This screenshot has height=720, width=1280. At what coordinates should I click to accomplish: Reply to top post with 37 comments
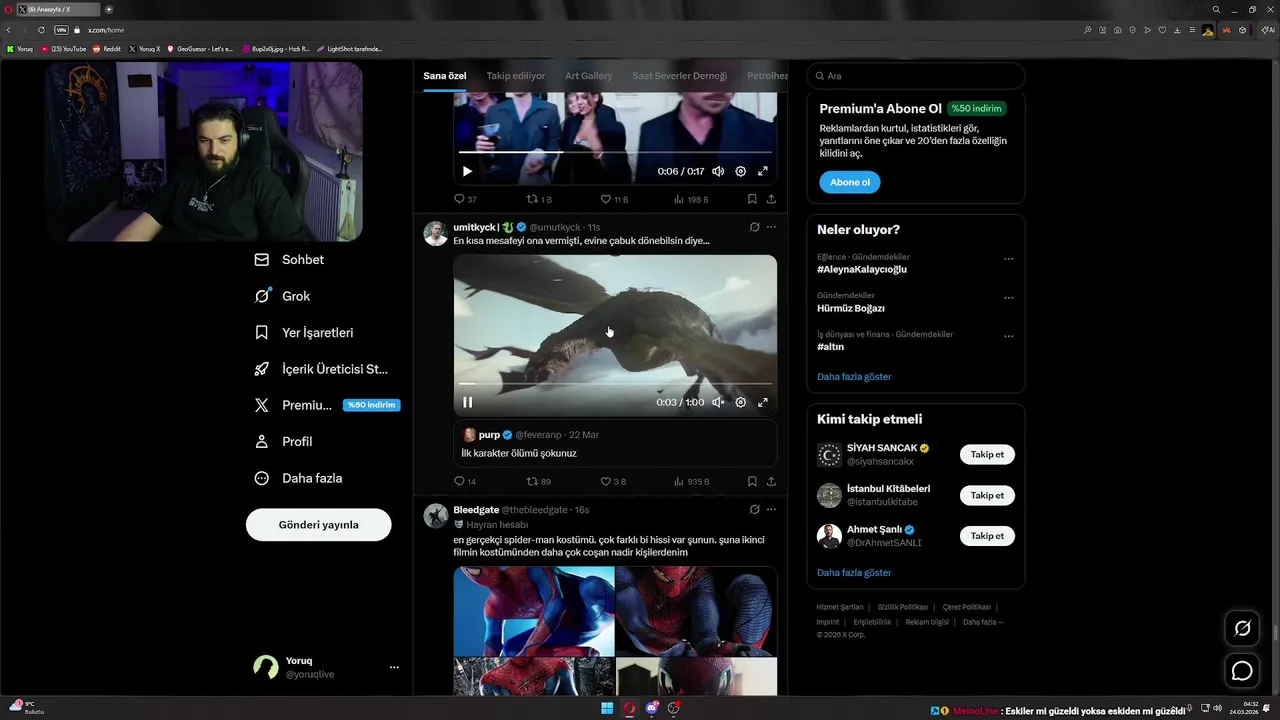pos(465,199)
